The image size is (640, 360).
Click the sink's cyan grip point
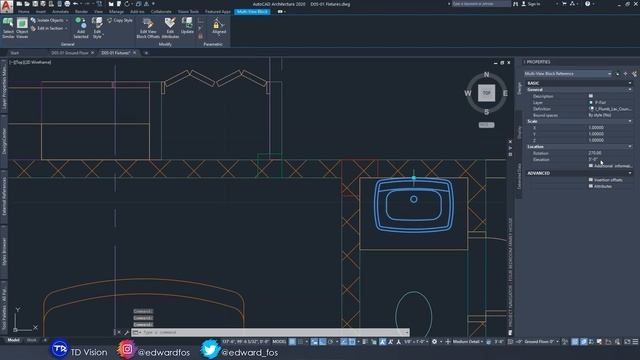coord(414,178)
